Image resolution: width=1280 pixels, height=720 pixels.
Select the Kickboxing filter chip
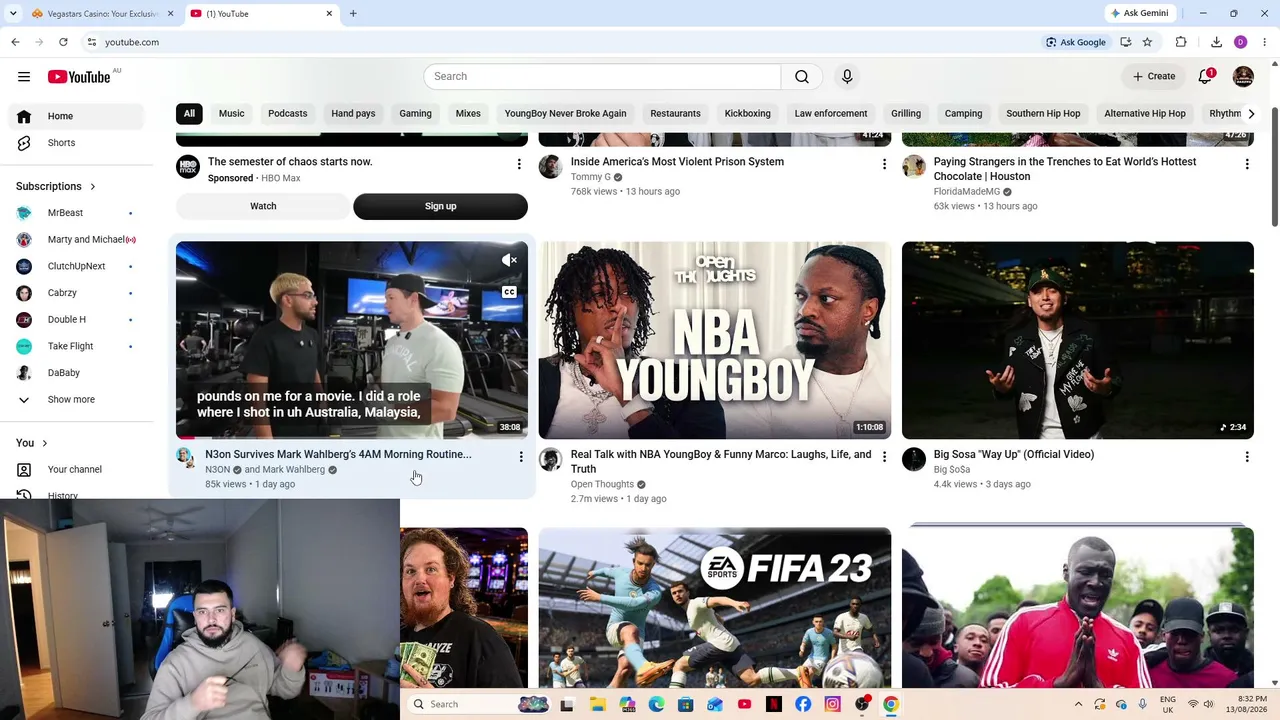[x=748, y=114]
